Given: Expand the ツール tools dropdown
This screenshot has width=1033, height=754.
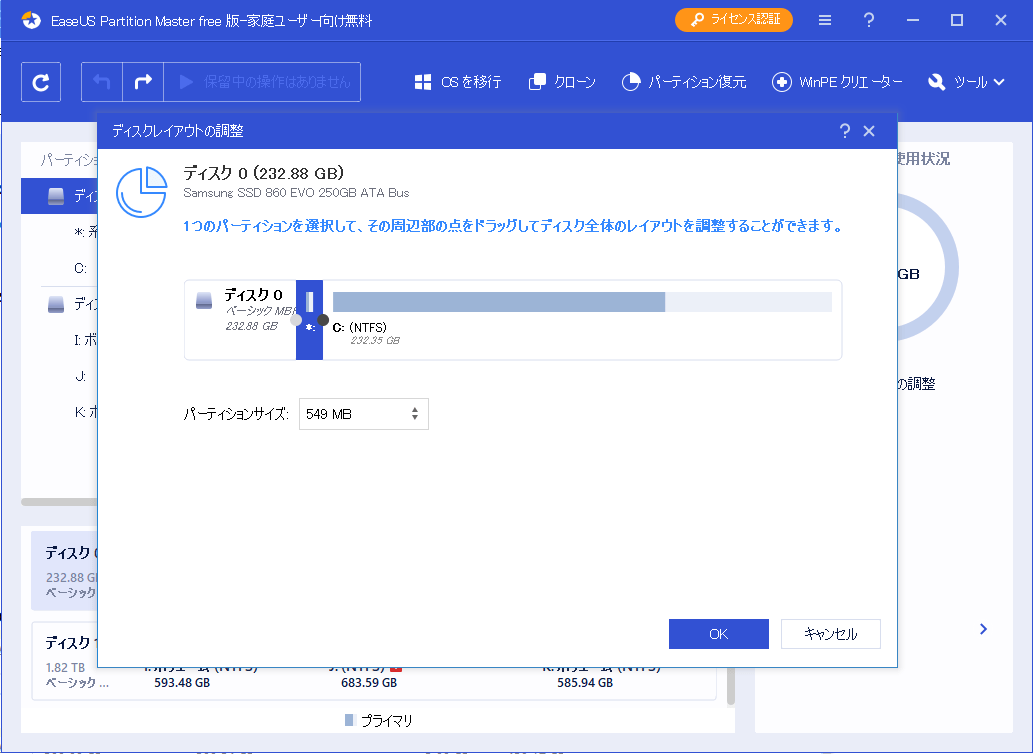Looking at the screenshot, I should [x=966, y=82].
